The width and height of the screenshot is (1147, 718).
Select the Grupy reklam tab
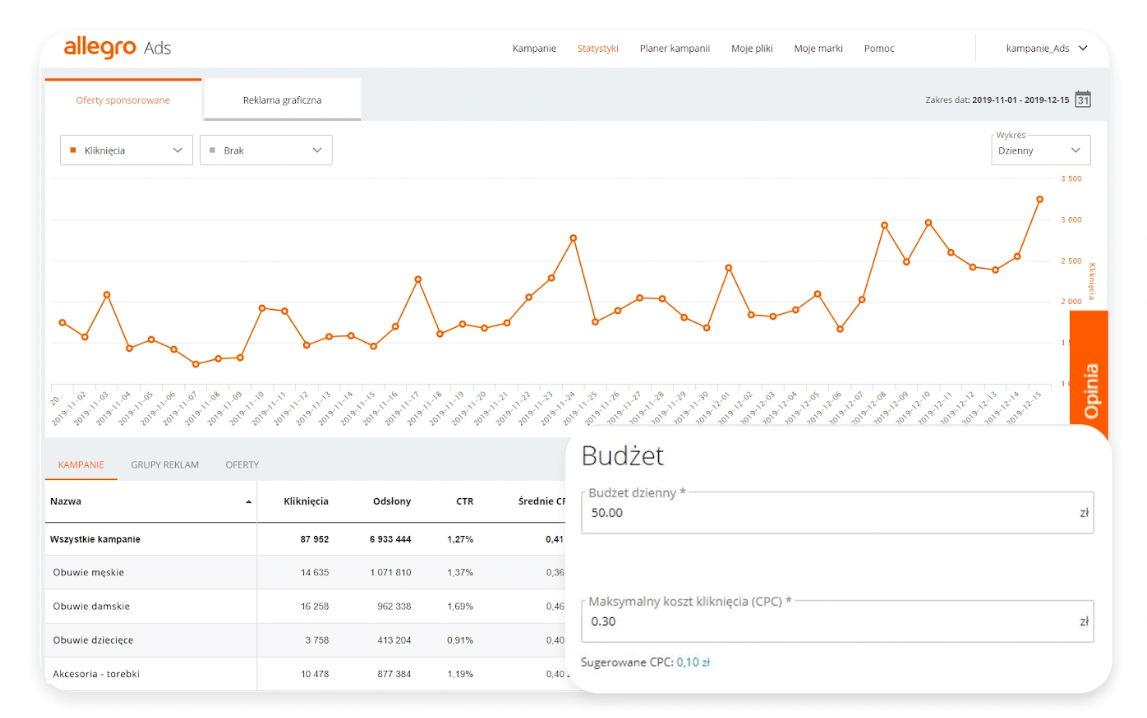point(165,465)
